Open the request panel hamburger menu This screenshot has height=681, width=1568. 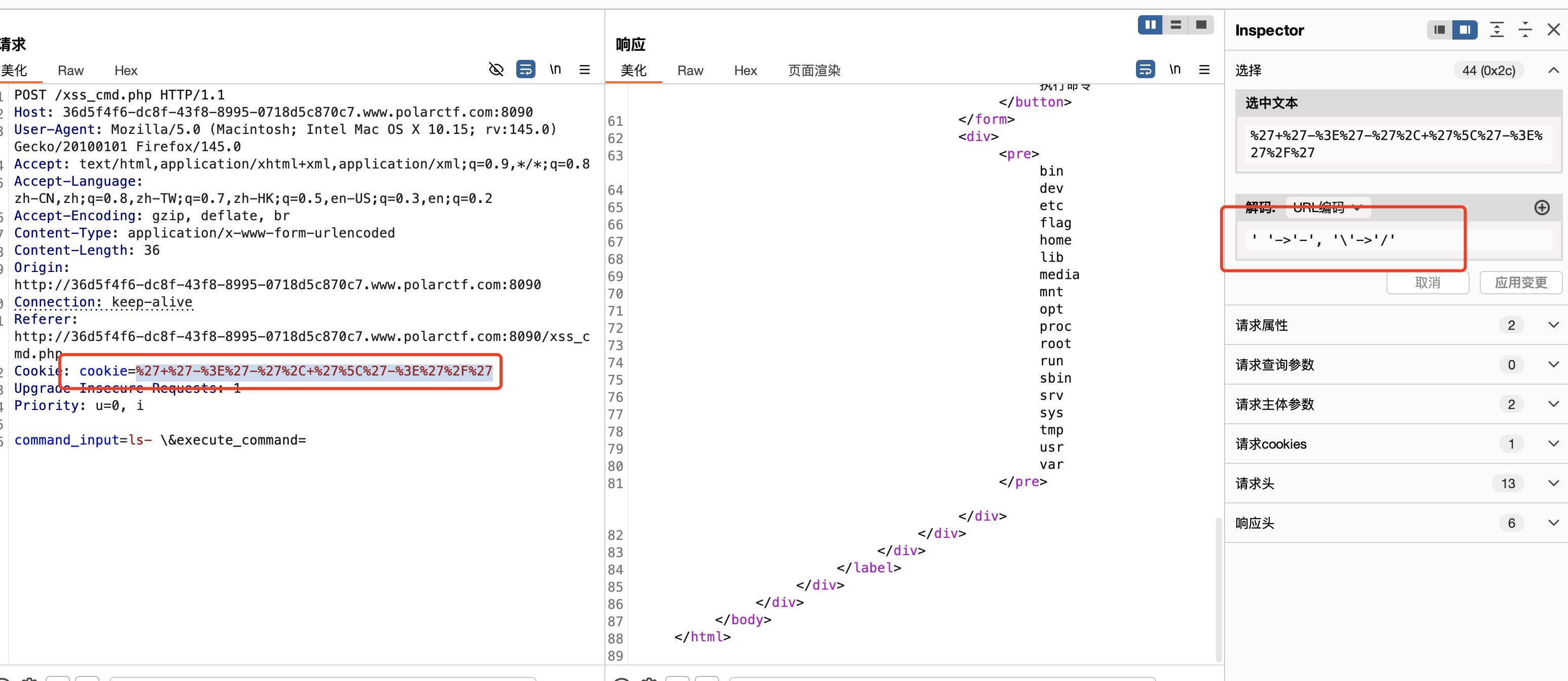584,70
